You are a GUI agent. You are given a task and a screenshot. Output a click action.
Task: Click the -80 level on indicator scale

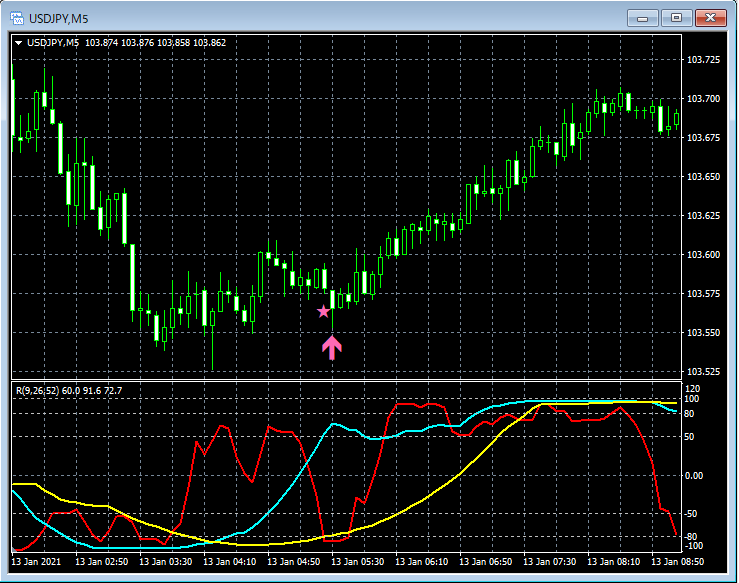692,537
